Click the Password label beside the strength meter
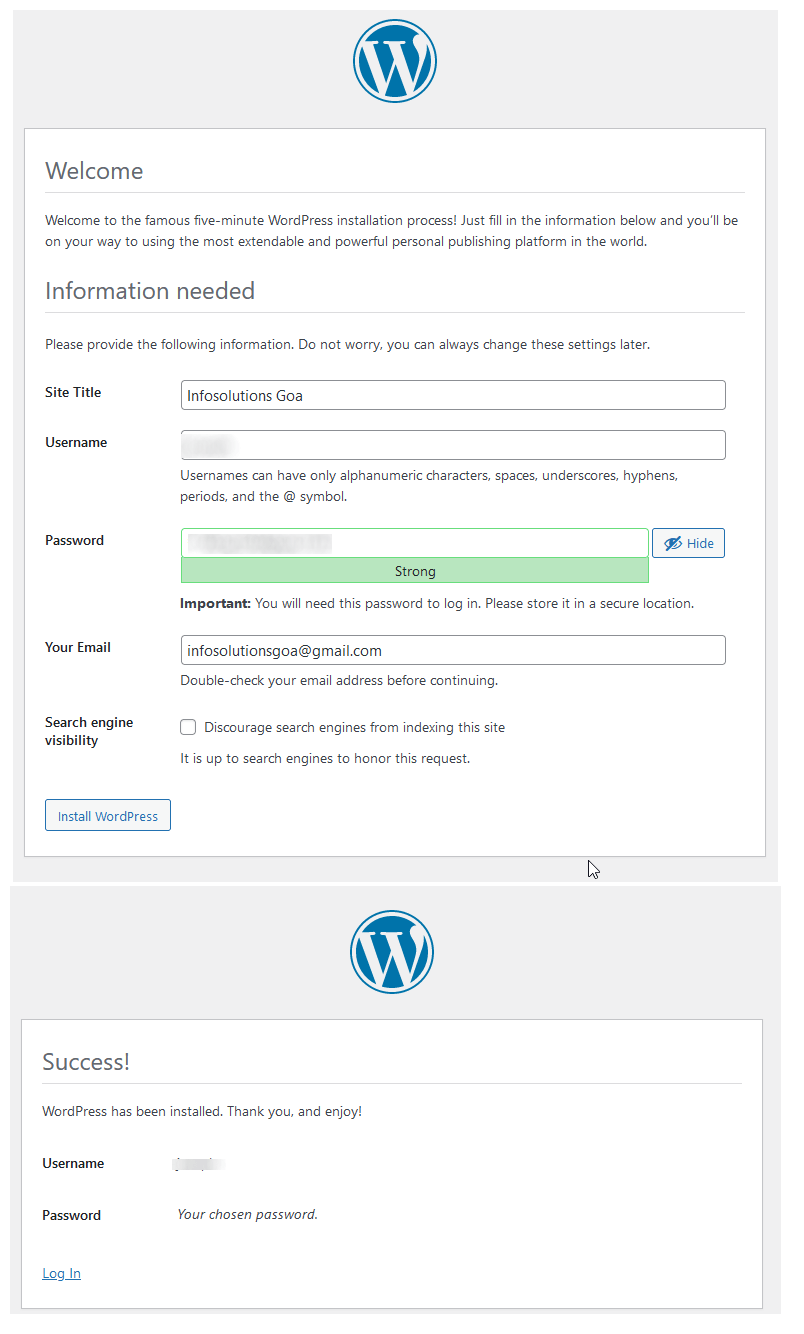804x1334 pixels. pyautogui.click(x=74, y=540)
